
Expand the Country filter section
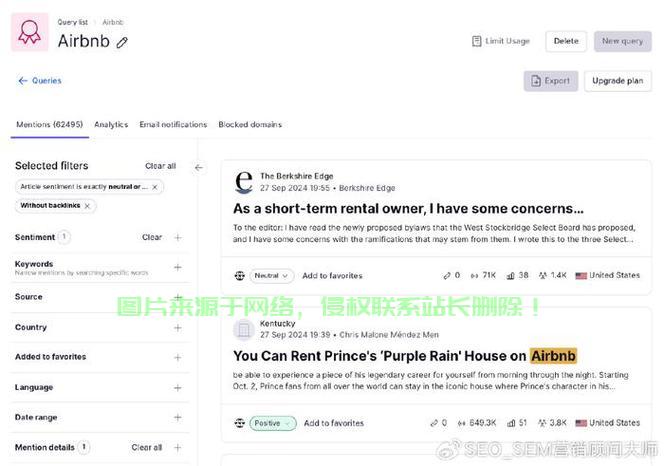(x=178, y=327)
